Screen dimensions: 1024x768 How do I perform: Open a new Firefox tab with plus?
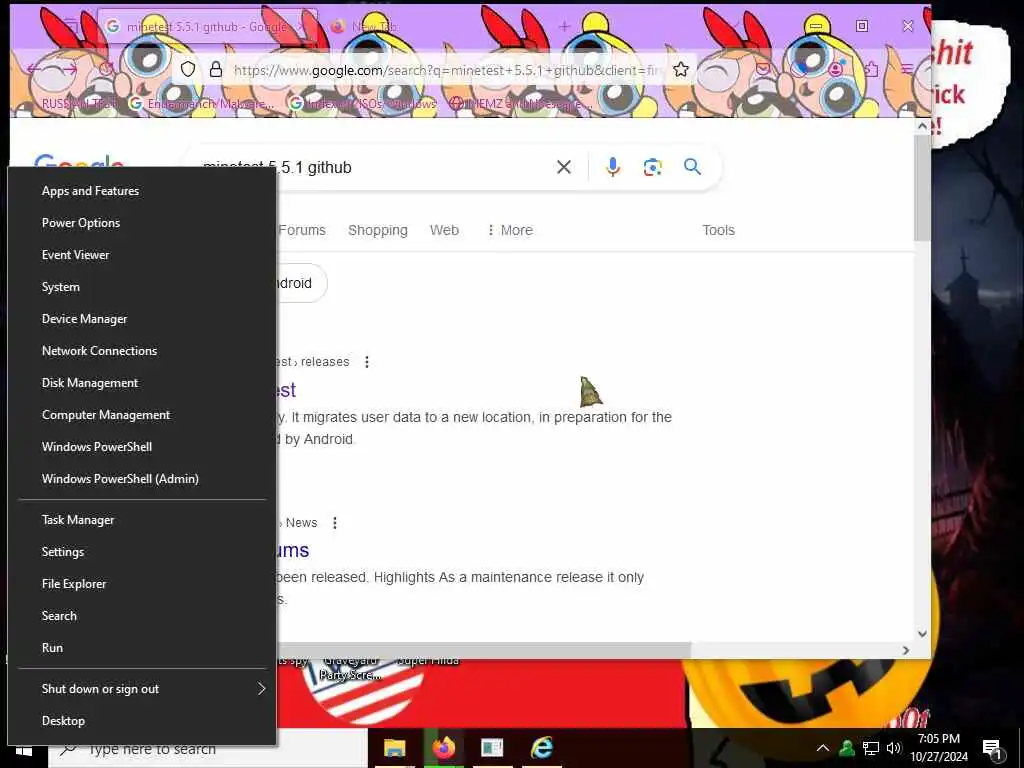point(564,26)
